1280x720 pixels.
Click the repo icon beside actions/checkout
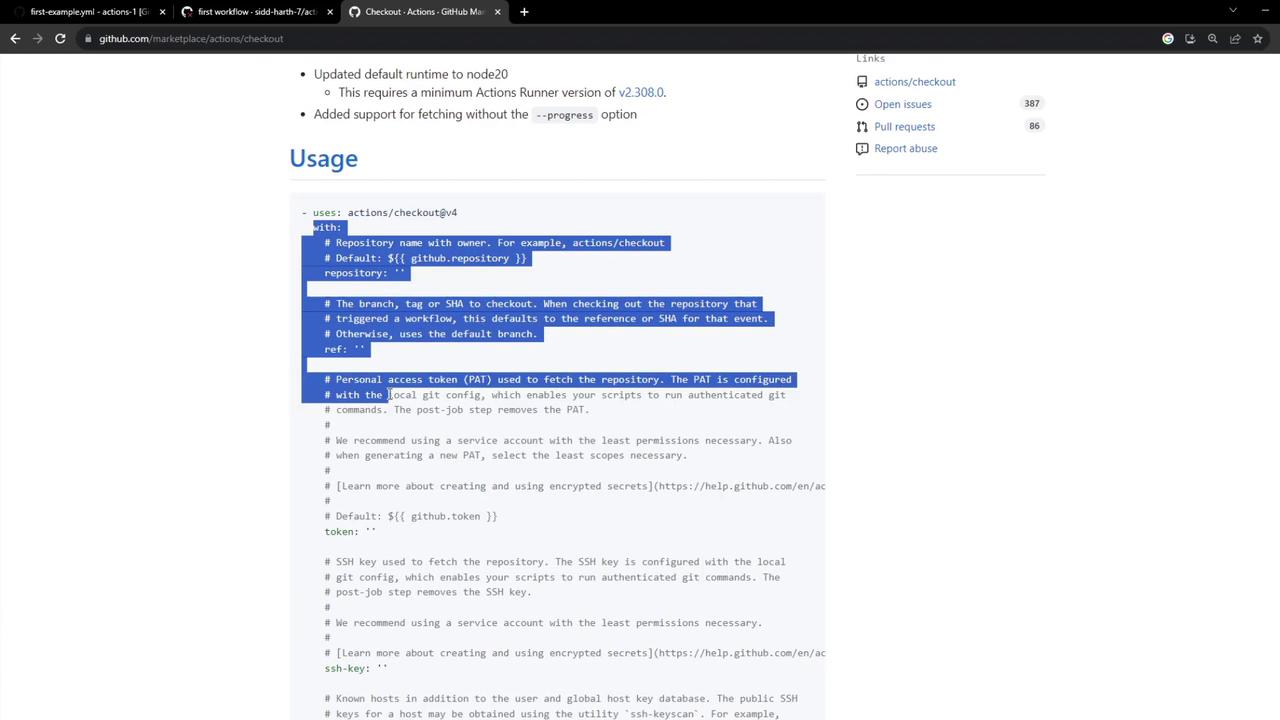point(862,82)
